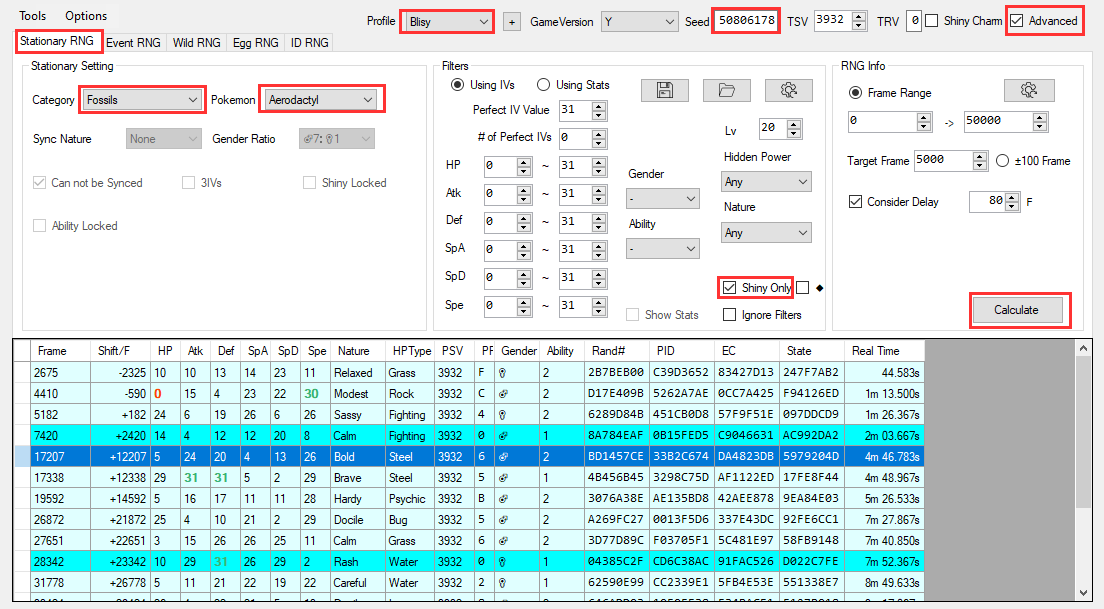The image size is (1104, 609).
Task: Toggle the Shiny Charm checkbox
Action: tap(932, 21)
